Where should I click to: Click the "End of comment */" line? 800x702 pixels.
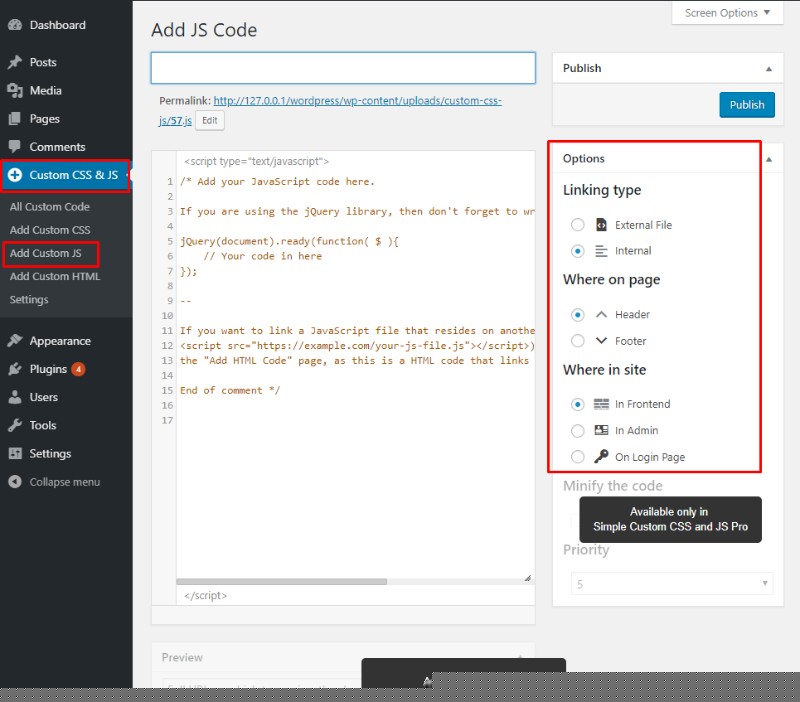tap(230, 391)
